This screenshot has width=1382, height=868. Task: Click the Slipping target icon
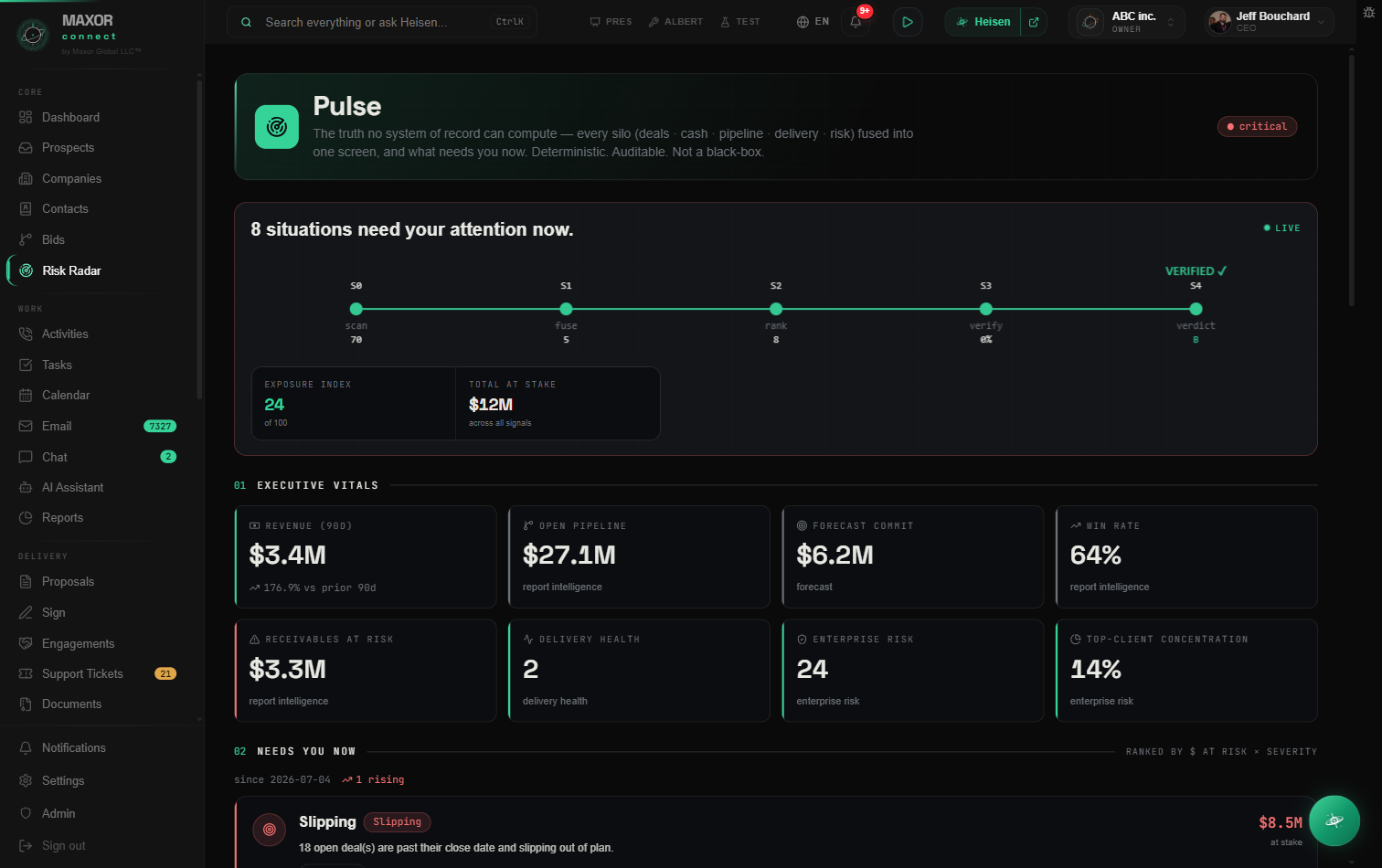pos(270,830)
